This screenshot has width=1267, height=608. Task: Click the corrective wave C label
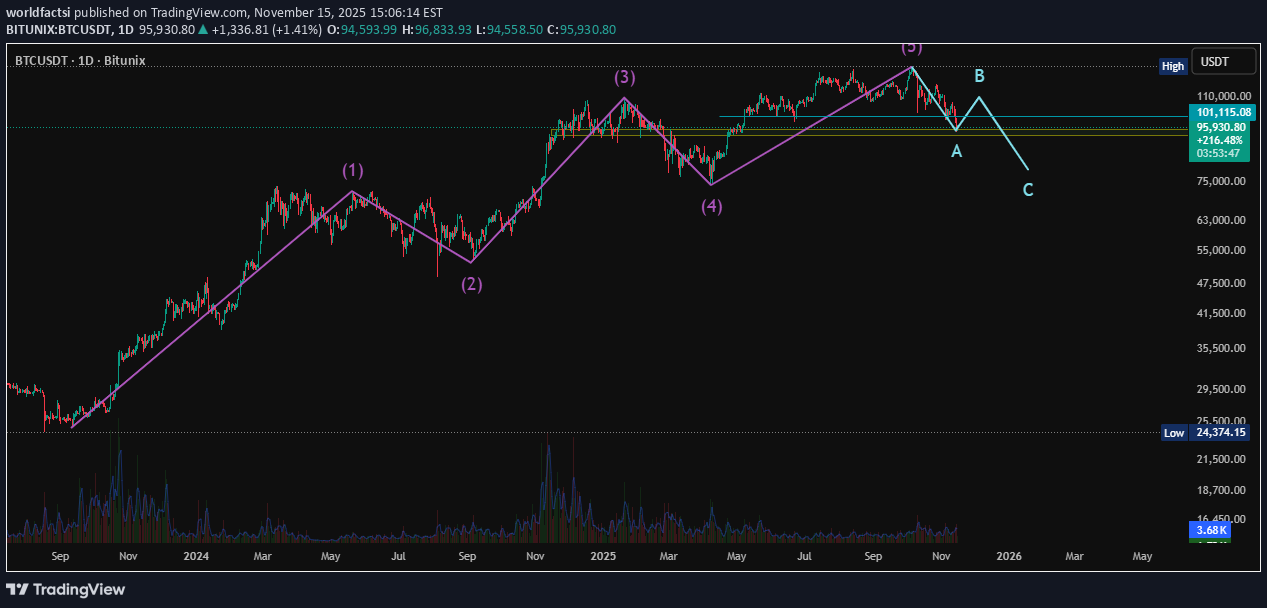(x=1028, y=189)
